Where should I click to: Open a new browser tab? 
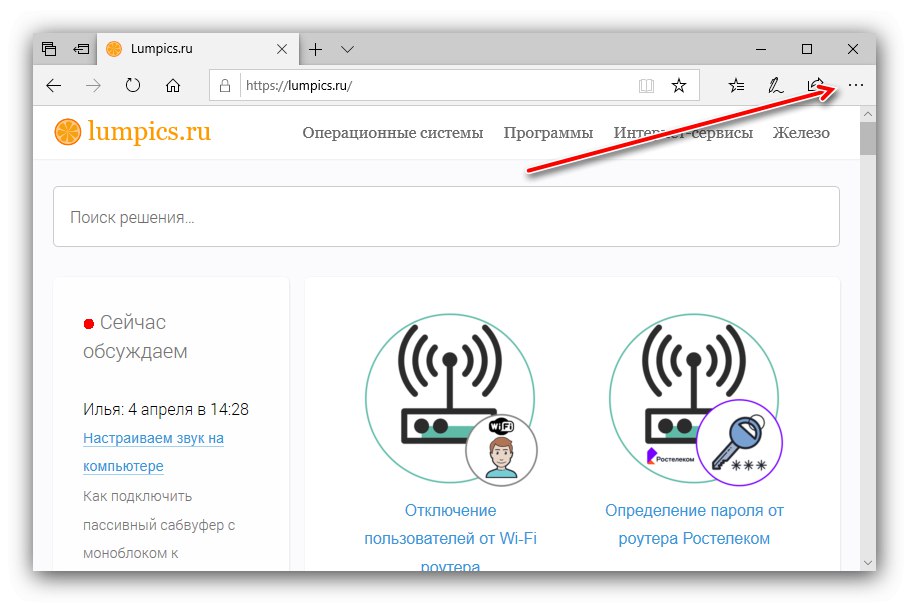[315, 48]
